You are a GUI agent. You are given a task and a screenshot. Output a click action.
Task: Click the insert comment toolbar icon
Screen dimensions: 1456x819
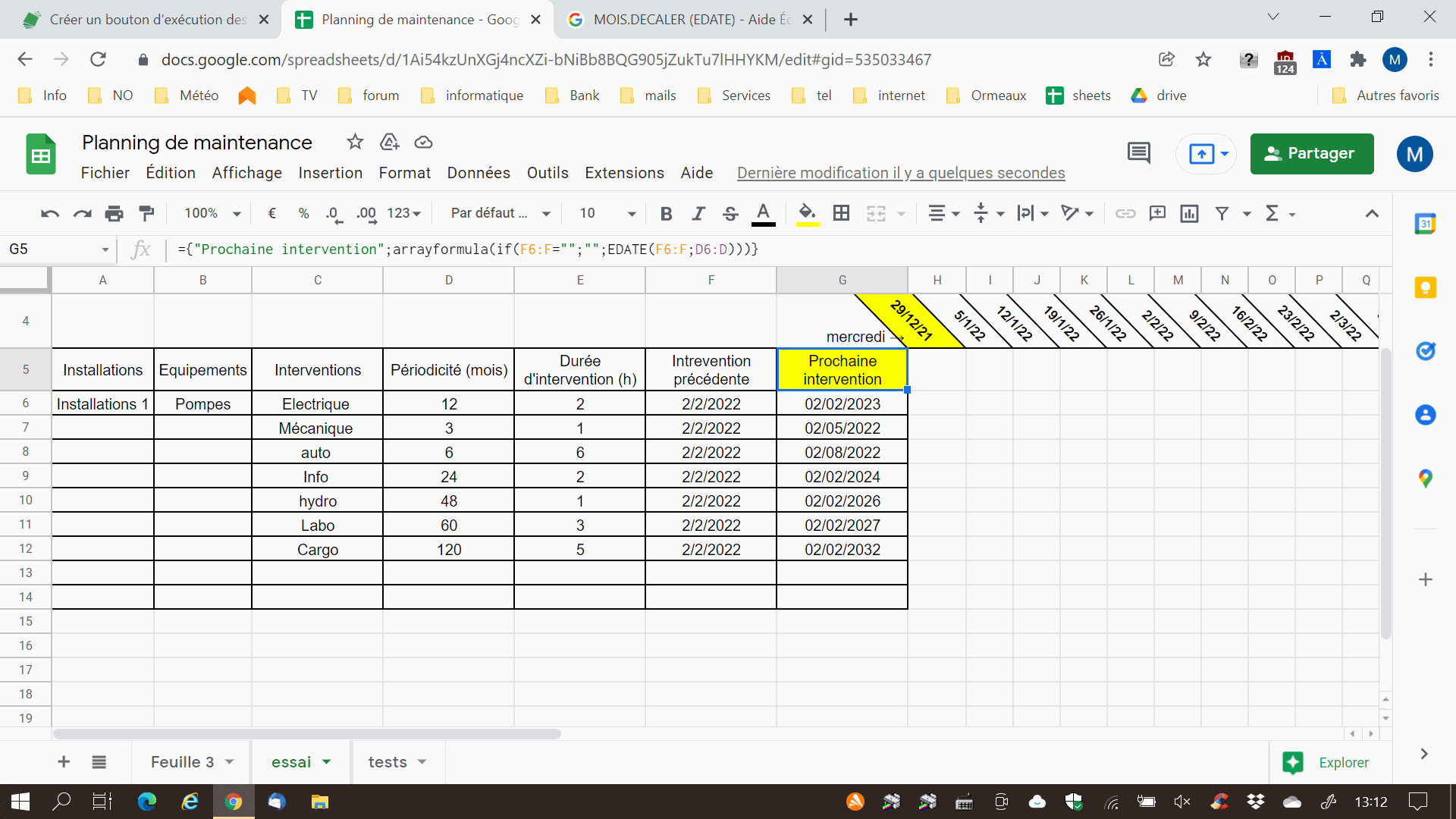(1157, 214)
